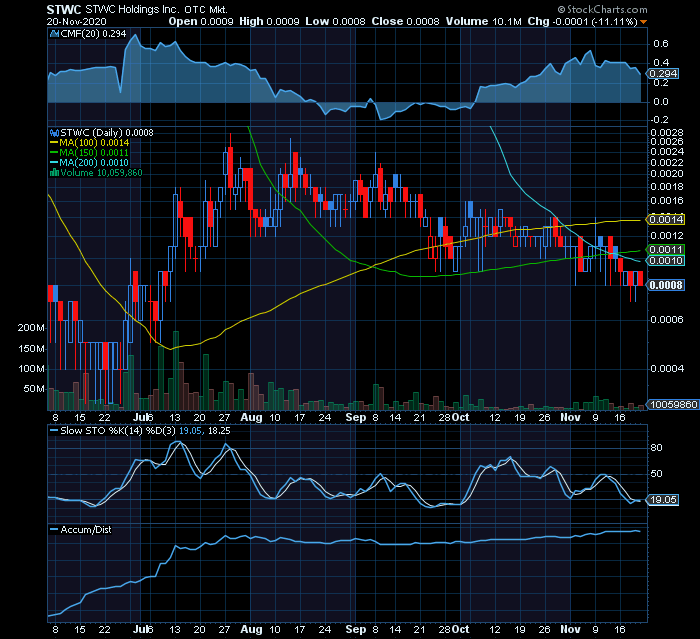This screenshot has height=639, width=700.
Task: Click the Chg -0.0001 (-11.11%) value
Action: pyautogui.click(x=582, y=21)
